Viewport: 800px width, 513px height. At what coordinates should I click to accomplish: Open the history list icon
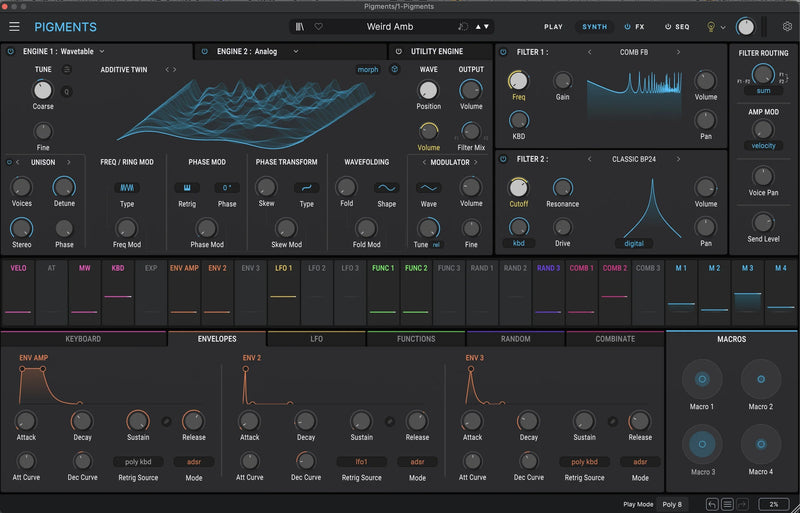click(728, 504)
